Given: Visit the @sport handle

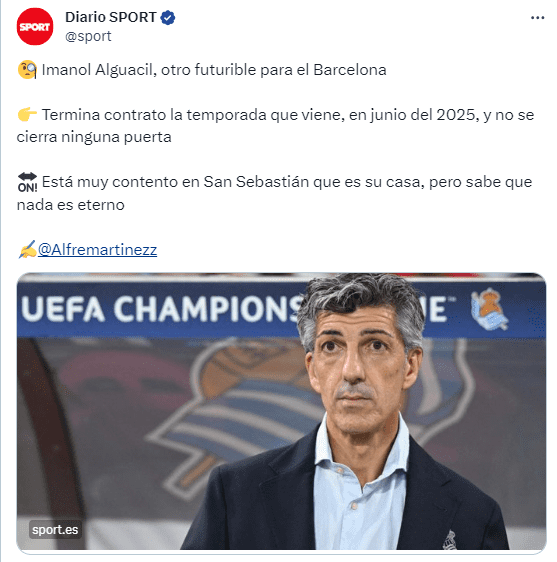Looking at the screenshot, I should pos(88,36).
